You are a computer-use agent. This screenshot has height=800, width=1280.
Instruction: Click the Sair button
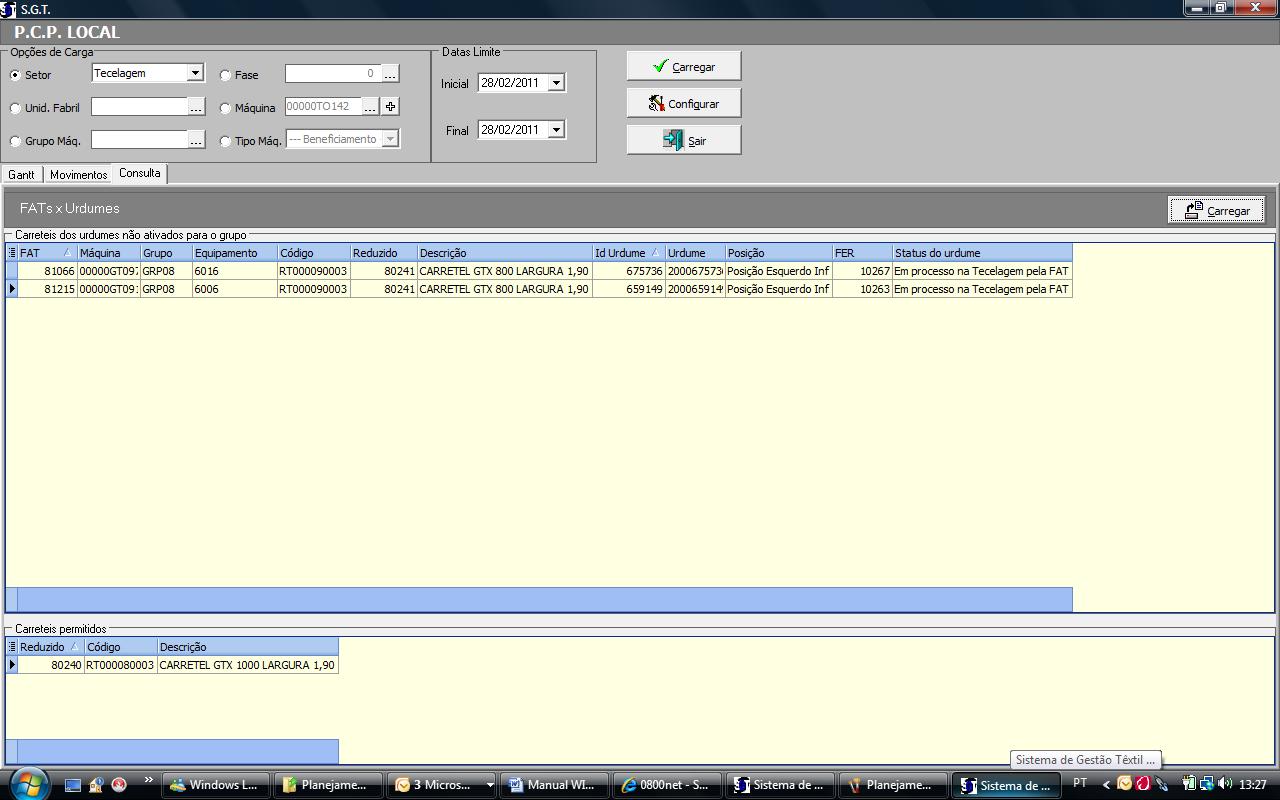pos(684,141)
